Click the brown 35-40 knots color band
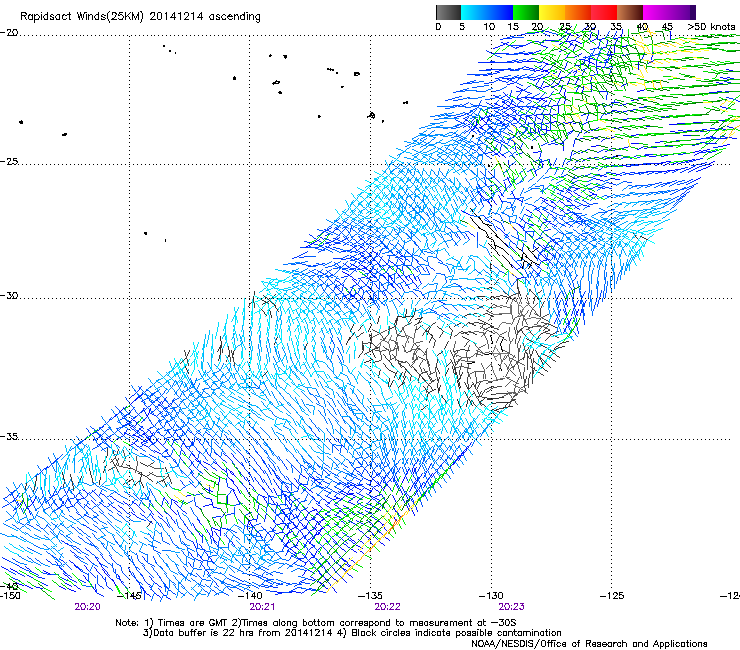This screenshot has height=650, width=740. (630, 12)
